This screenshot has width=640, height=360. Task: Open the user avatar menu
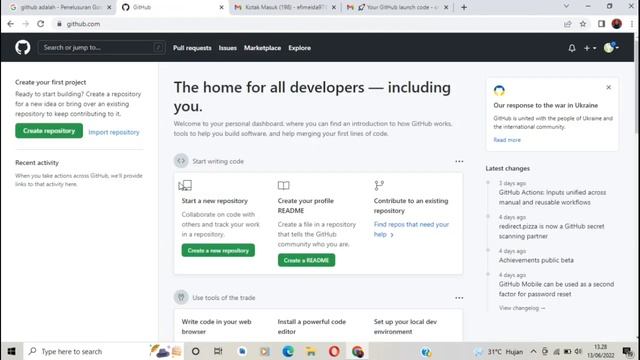tap(611, 48)
